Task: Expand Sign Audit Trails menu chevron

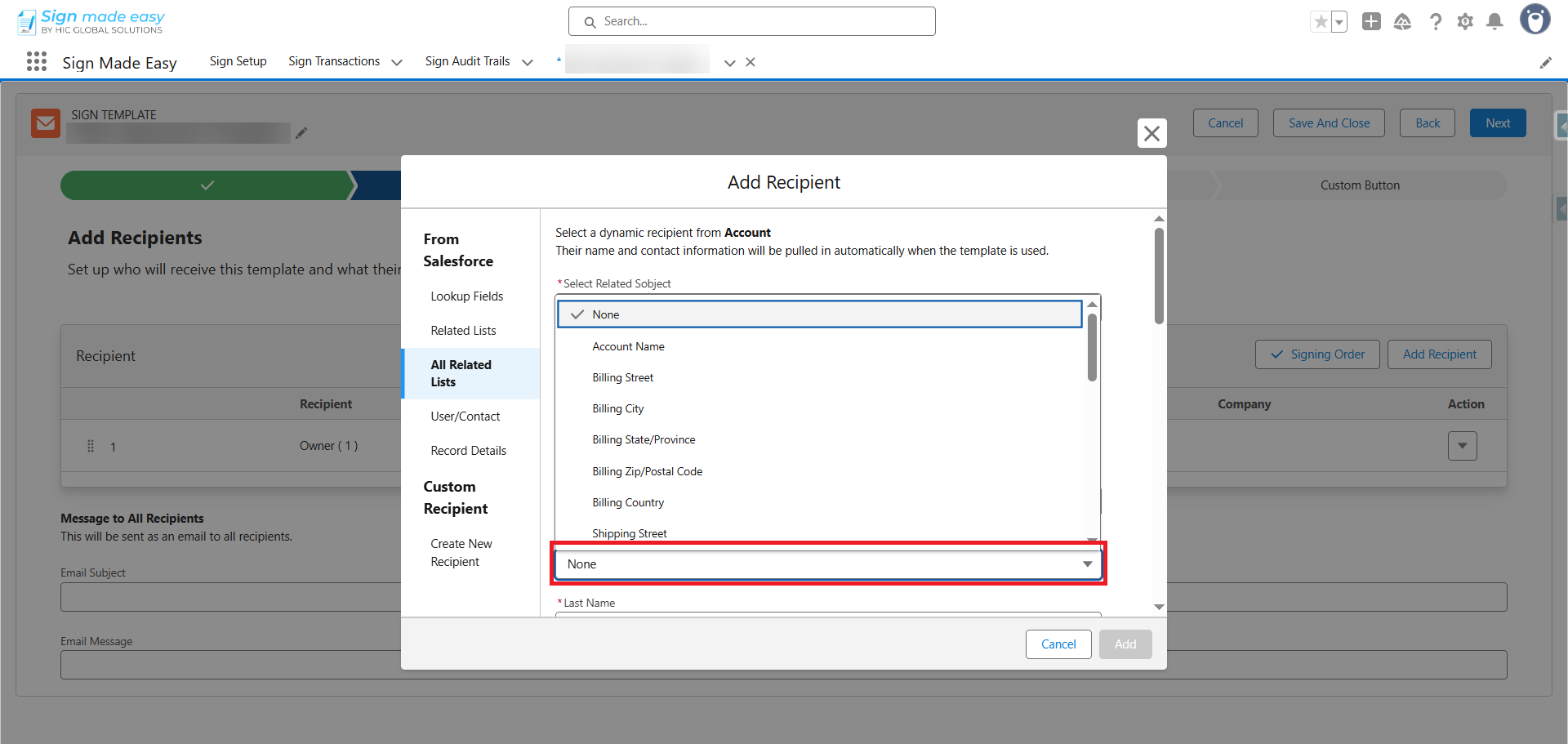Action: click(528, 62)
